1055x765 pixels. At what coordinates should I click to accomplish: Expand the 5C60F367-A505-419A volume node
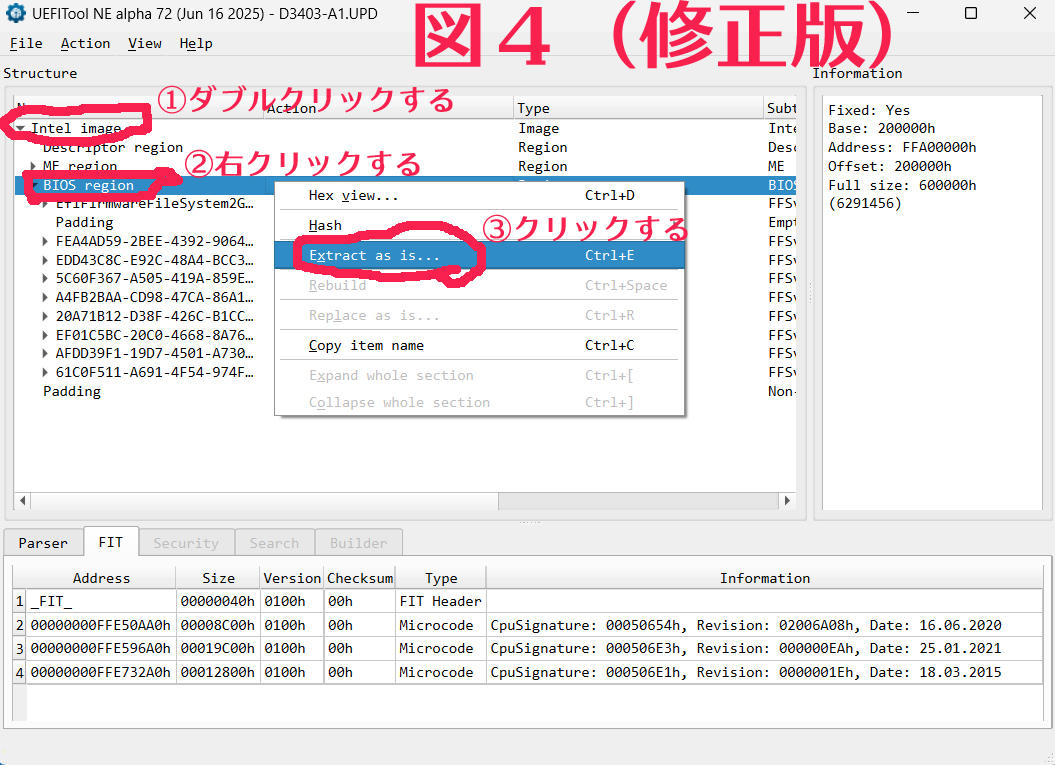tap(46, 279)
